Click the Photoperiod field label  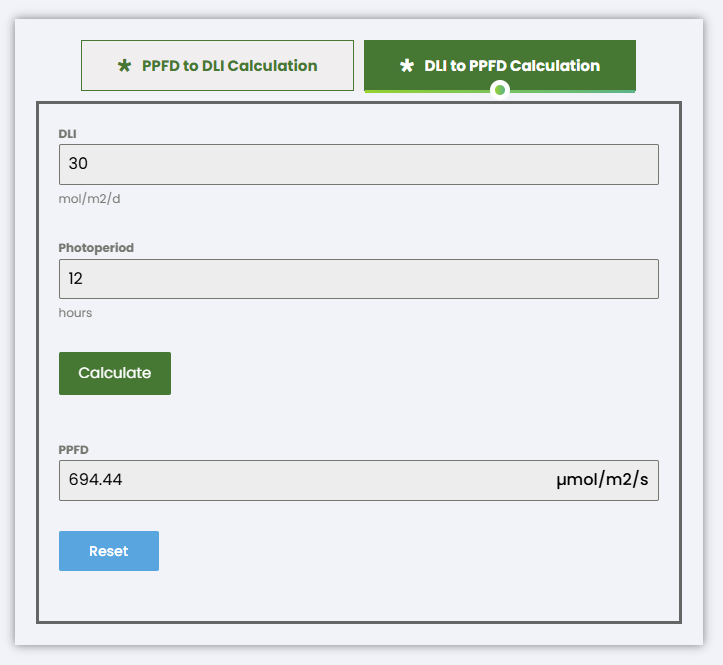(96, 248)
